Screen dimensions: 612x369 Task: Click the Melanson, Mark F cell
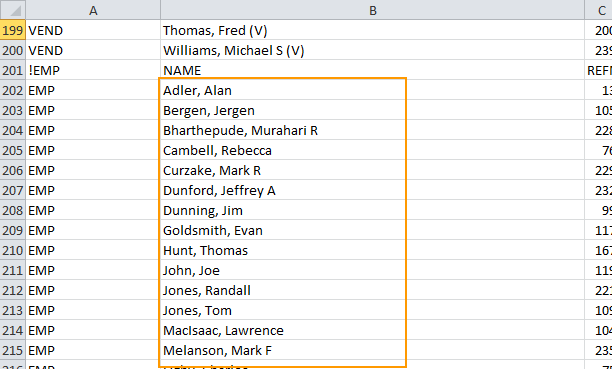coord(372,350)
